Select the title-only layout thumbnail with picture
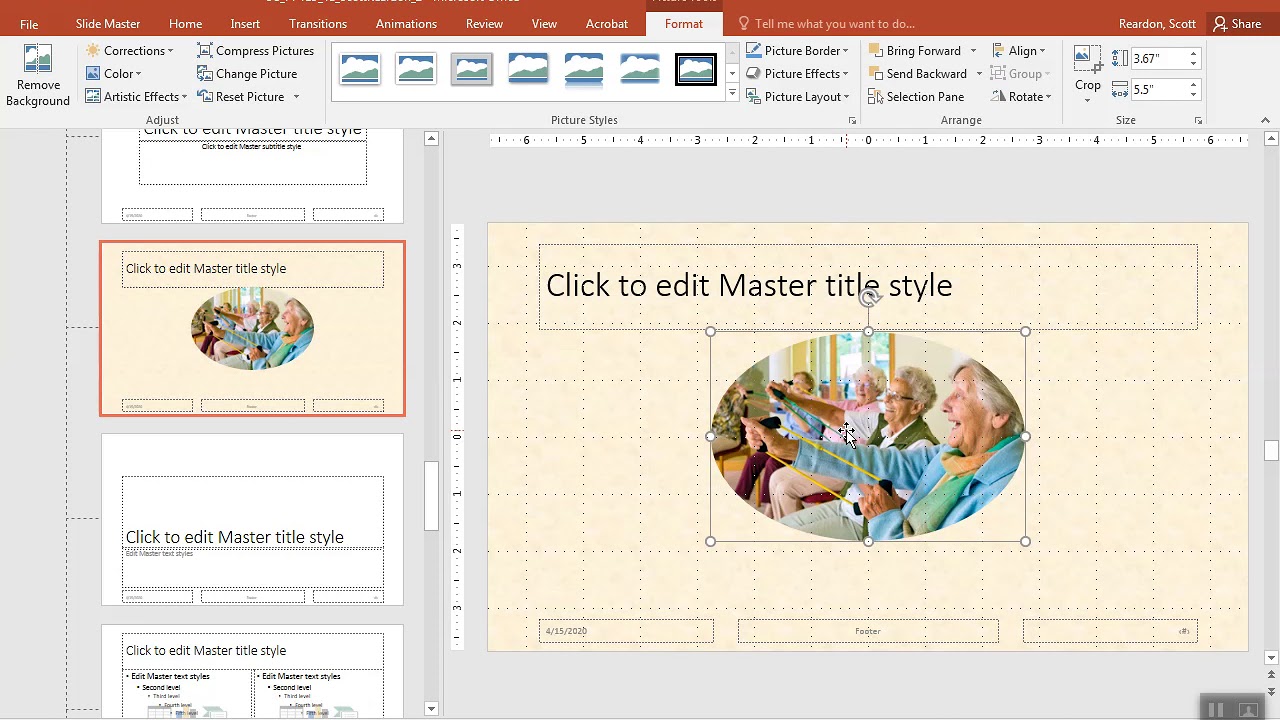 coord(252,328)
